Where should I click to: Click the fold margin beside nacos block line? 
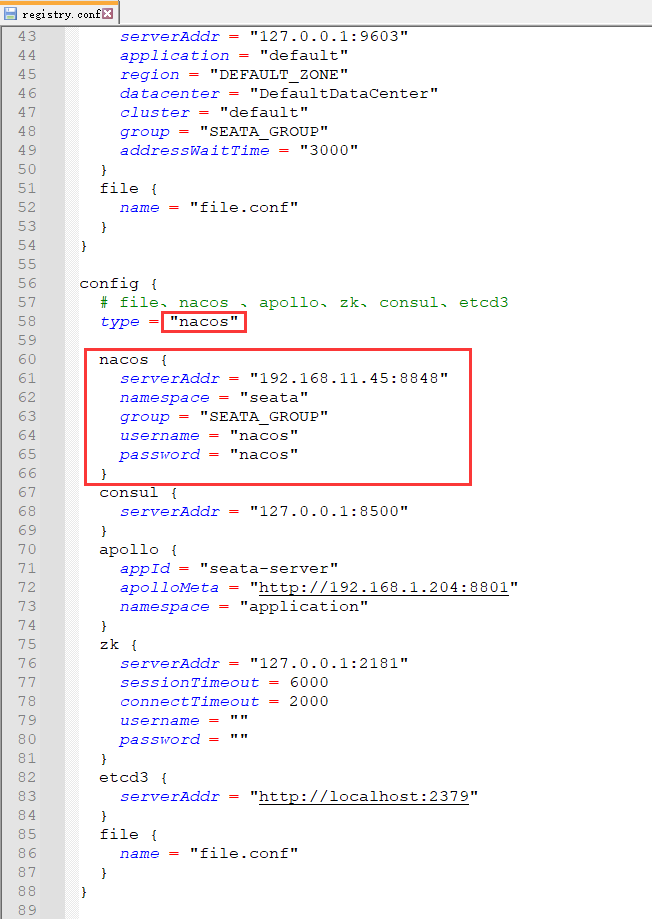[71, 359]
